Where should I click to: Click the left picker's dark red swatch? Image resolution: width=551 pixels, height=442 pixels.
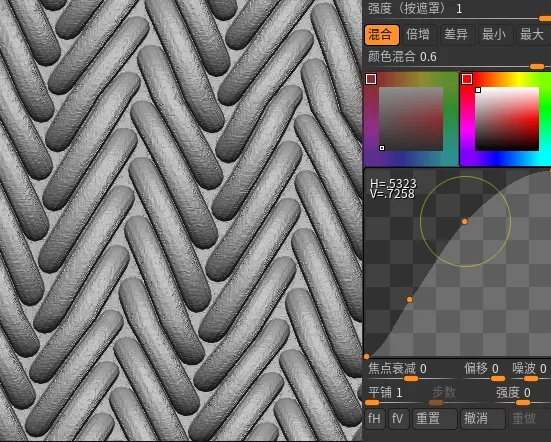[x=371, y=79]
